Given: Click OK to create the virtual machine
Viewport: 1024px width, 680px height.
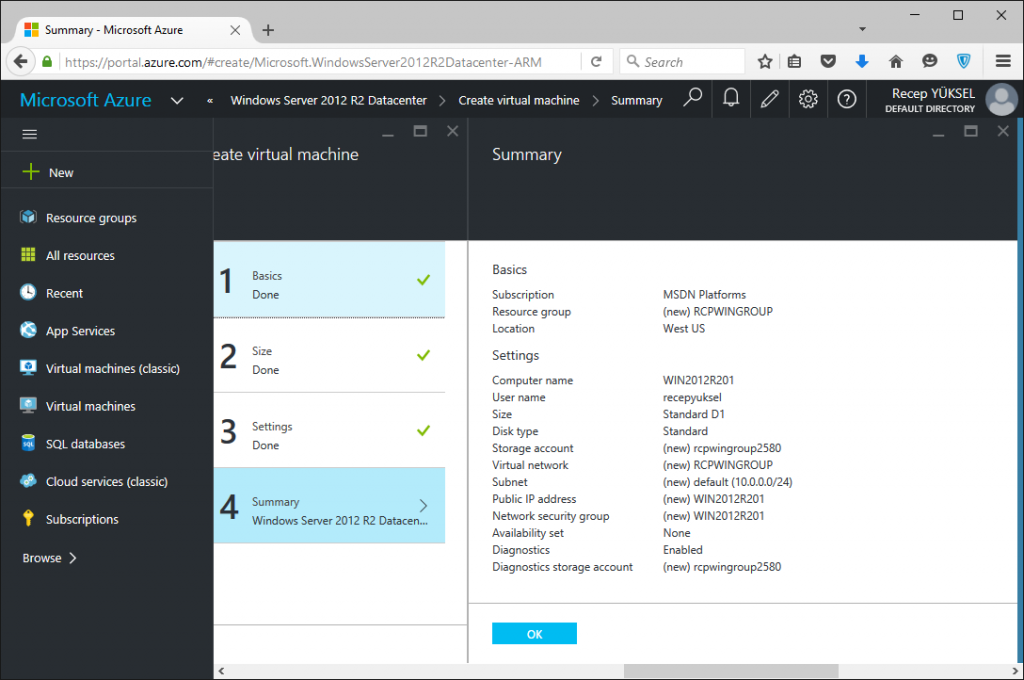Looking at the screenshot, I should pos(534,634).
